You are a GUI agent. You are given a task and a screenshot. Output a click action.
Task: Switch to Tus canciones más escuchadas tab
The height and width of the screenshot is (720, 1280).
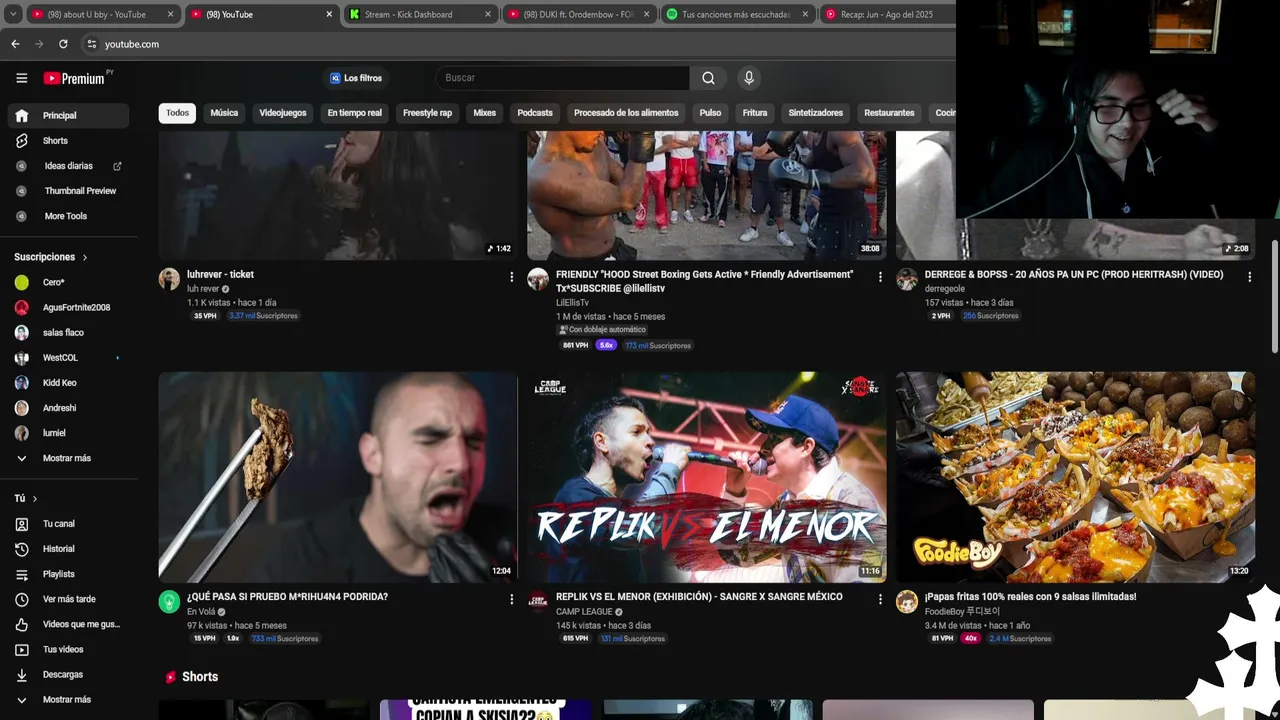738,14
